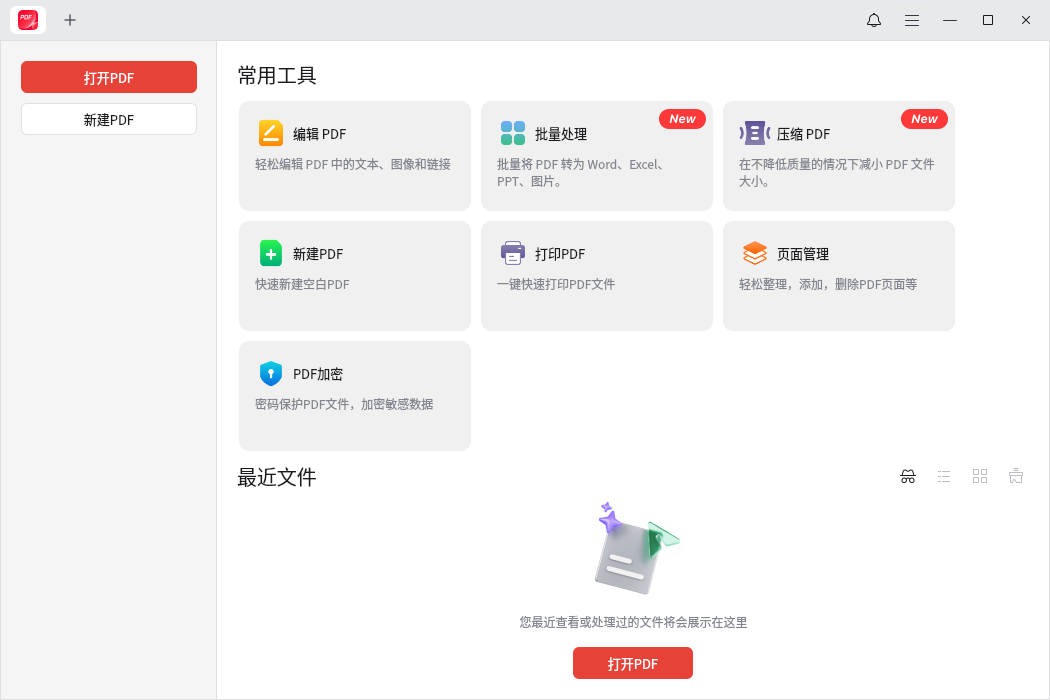
Task: Click the sidebar 打开PDF button
Action: 108,77
